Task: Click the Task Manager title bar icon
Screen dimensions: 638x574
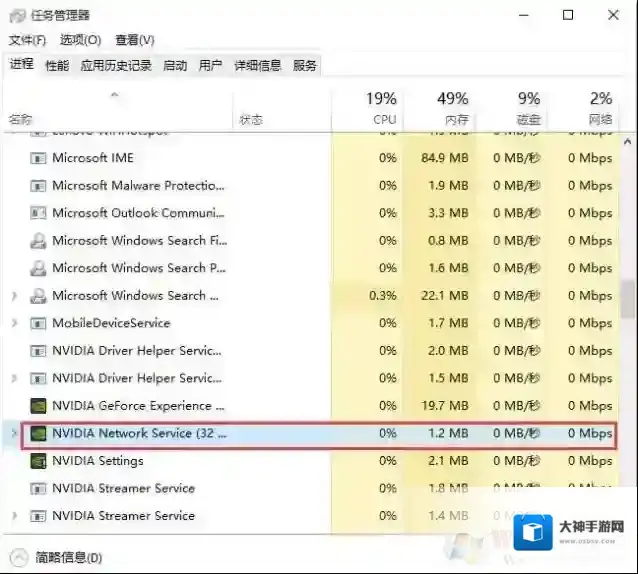Action: [x=17, y=16]
